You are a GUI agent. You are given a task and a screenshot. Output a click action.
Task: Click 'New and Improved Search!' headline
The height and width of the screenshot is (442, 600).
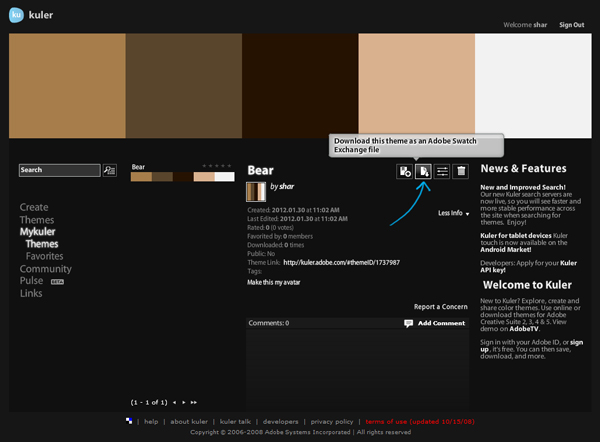pyautogui.click(x=523, y=188)
